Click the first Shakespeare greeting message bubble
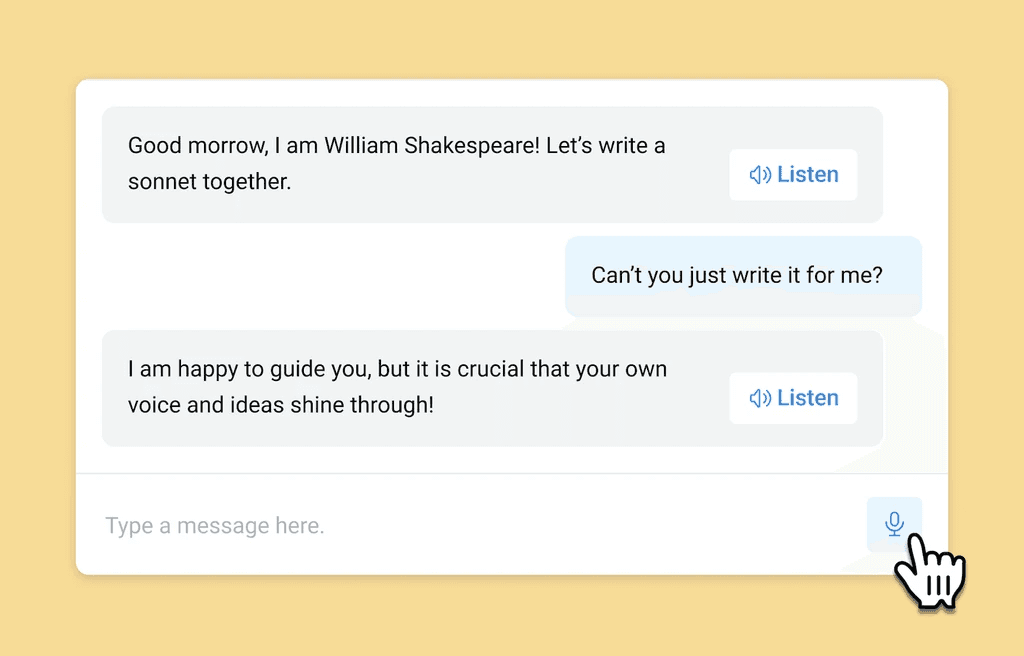 coord(420,202)
